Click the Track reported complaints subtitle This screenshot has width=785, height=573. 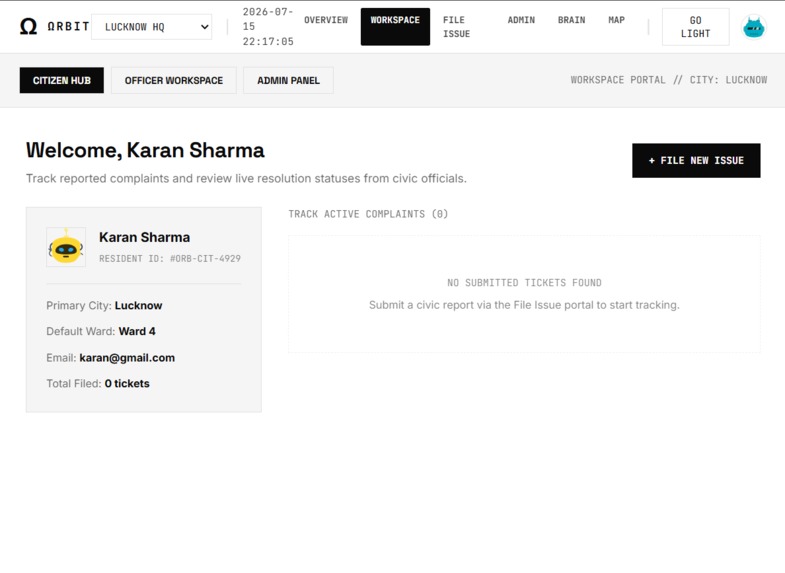(x=246, y=179)
